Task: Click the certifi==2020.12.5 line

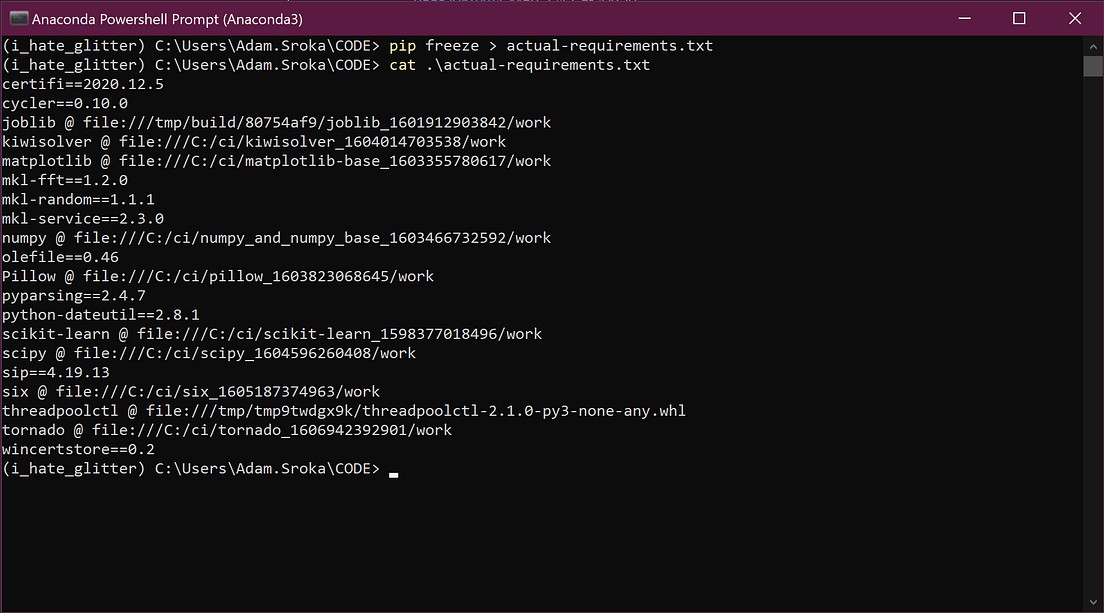Action: 83,84
